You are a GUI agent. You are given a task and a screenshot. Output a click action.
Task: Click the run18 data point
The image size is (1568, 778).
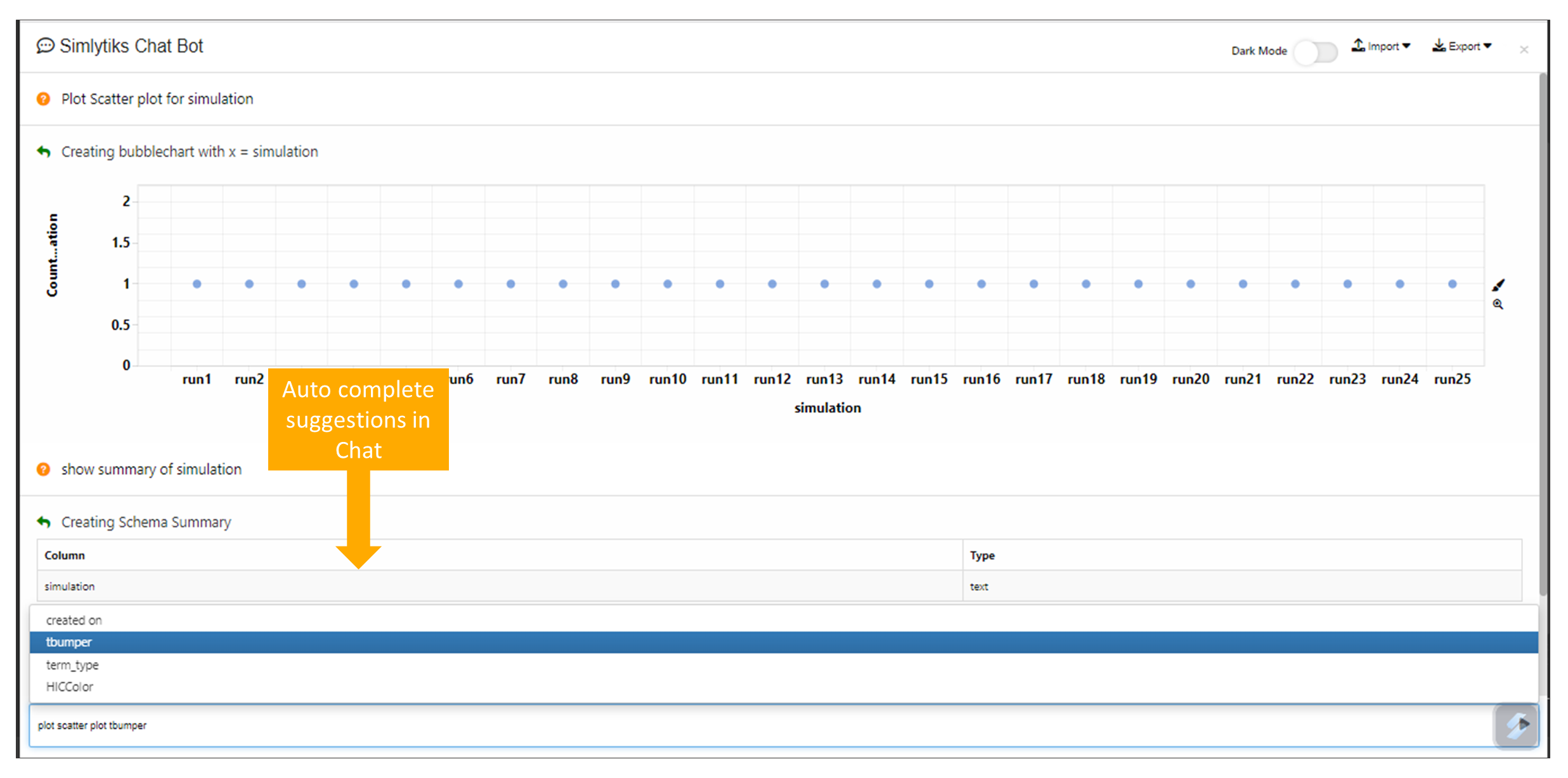click(x=1086, y=284)
